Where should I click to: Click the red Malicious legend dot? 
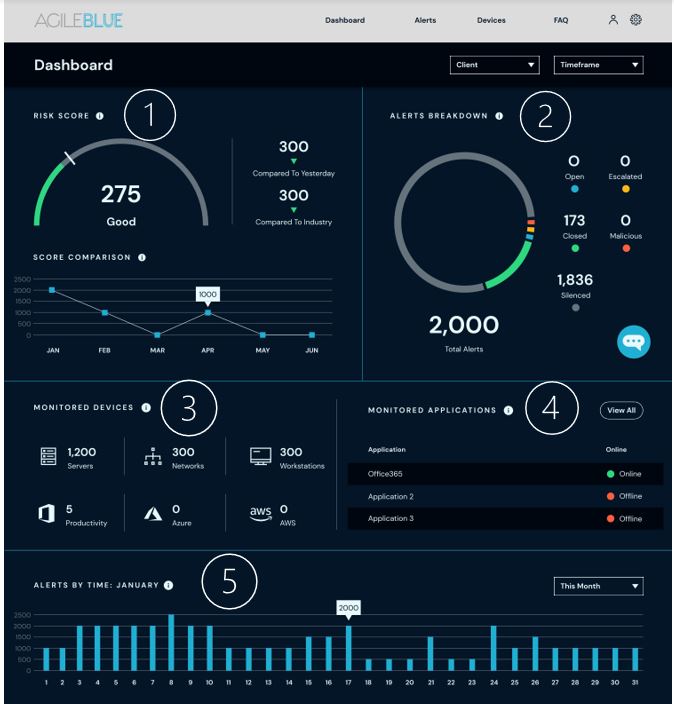click(x=626, y=248)
